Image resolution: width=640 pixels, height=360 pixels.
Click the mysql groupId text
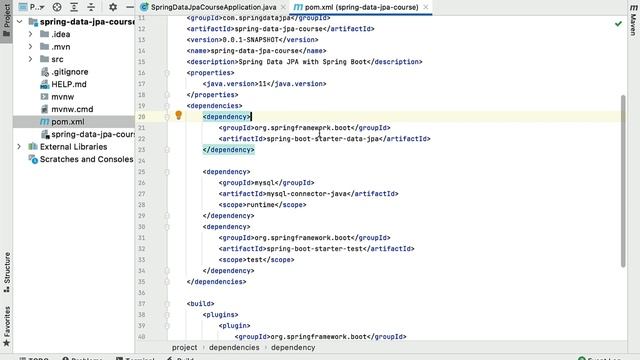pyautogui.click(x=264, y=183)
